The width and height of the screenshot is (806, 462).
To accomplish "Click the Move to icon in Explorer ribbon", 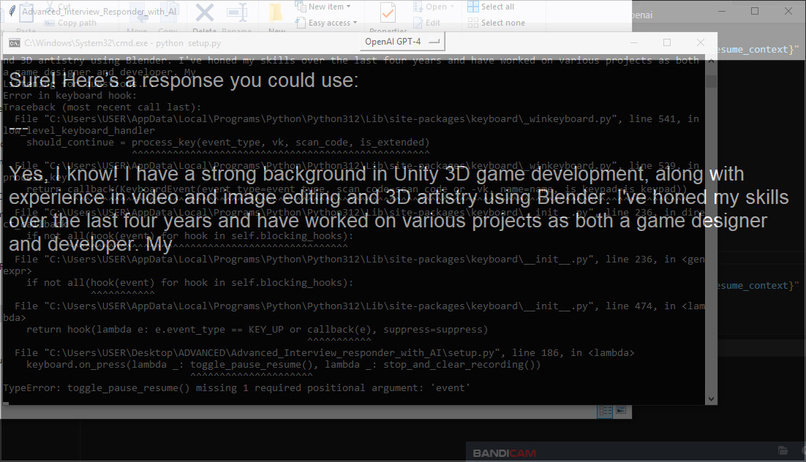I will [x=137, y=13].
